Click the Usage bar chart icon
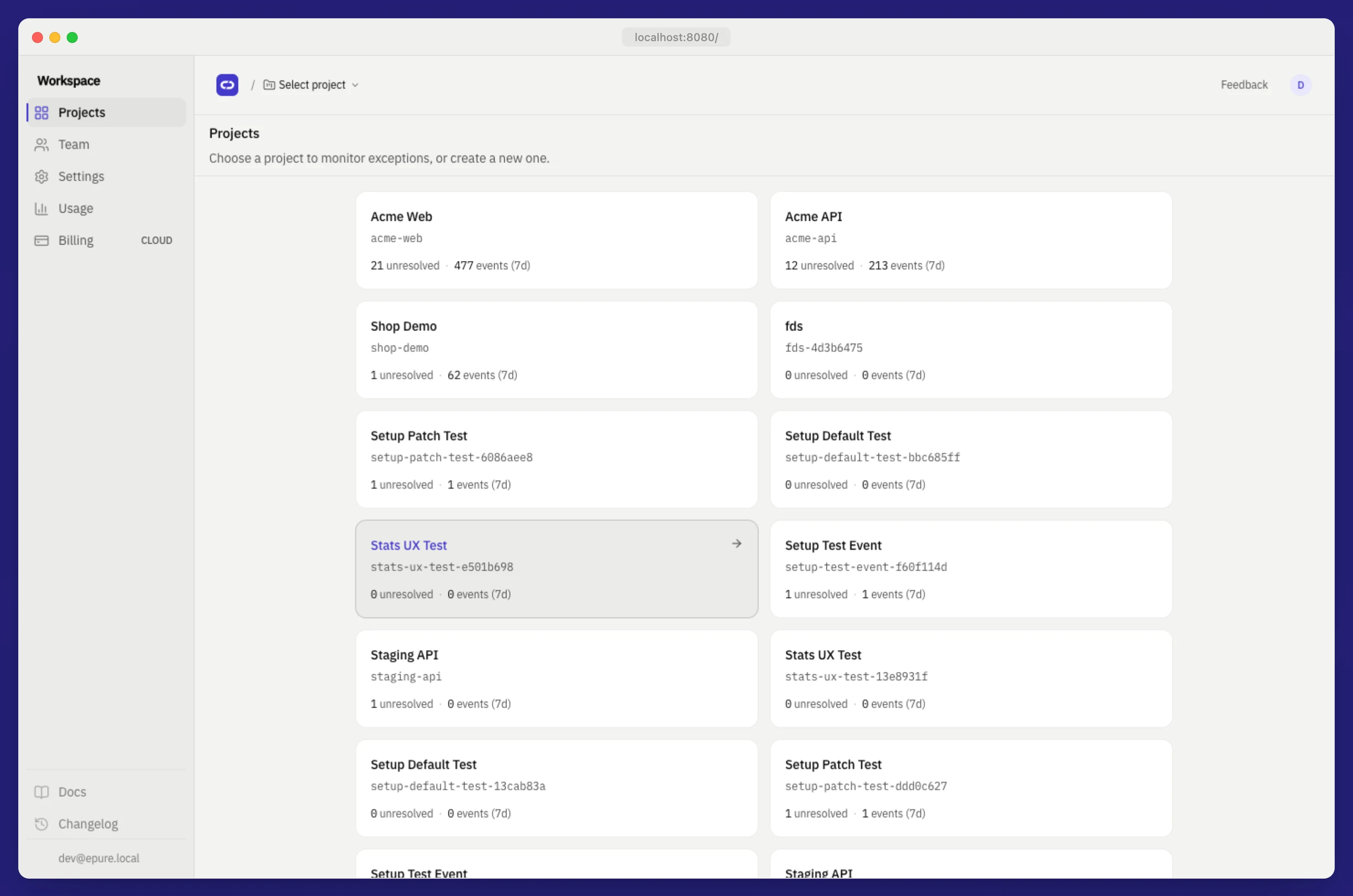Screen dimensions: 1353x896 coord(41,208)
